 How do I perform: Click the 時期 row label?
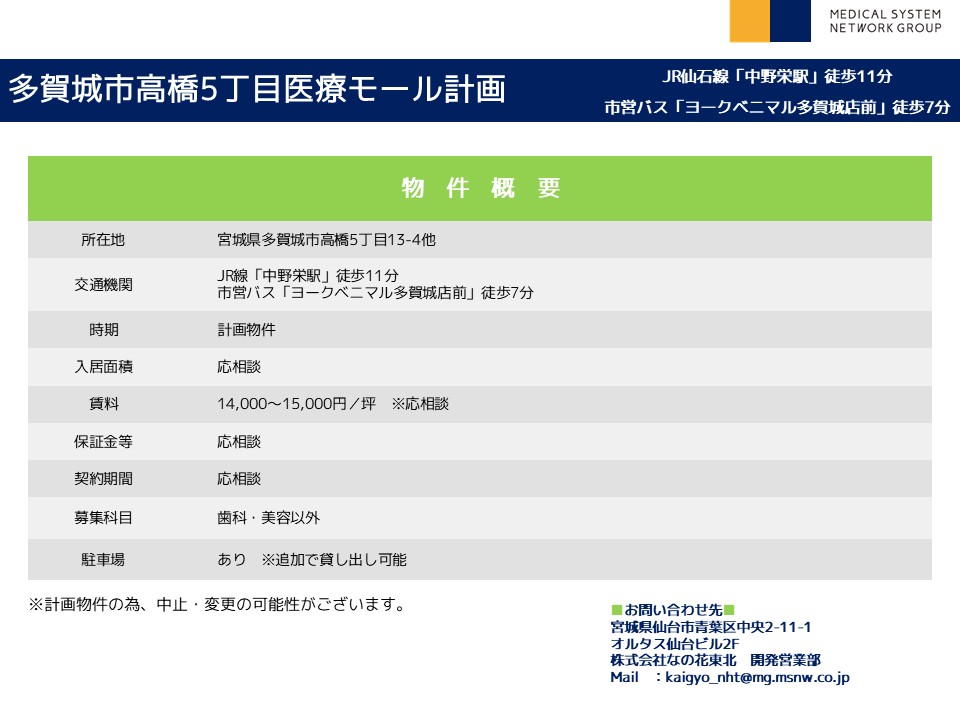(103, 330)
